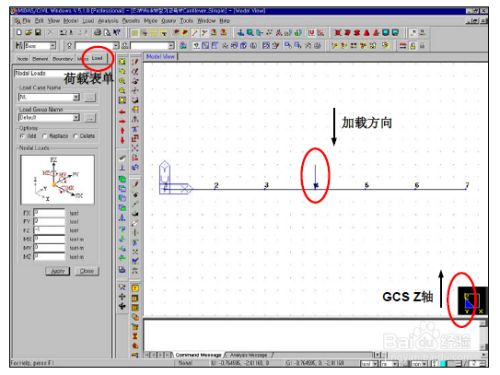Switch to the Boundary tab
The width and height of the screenshot is (500, 375).
coord(62,59)
